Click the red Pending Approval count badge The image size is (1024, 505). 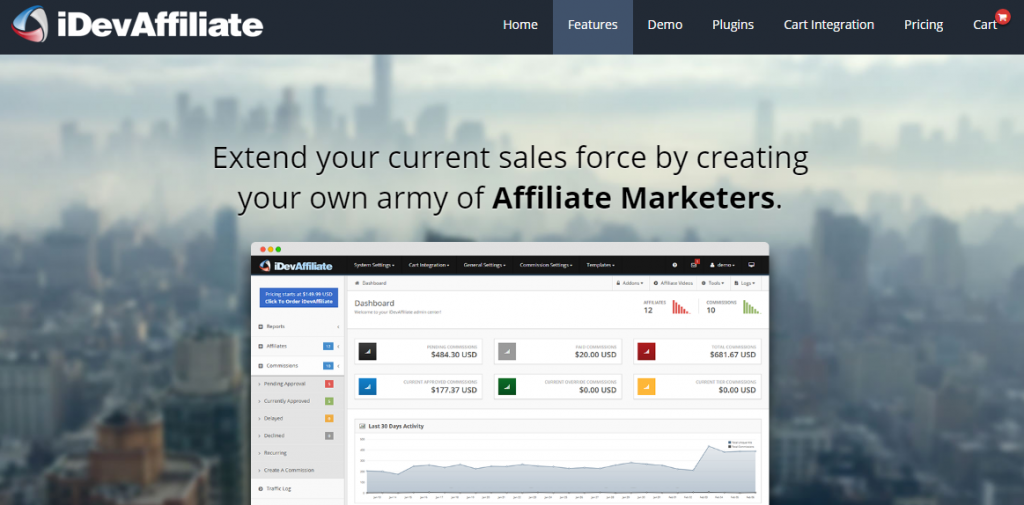pos(329,383)
